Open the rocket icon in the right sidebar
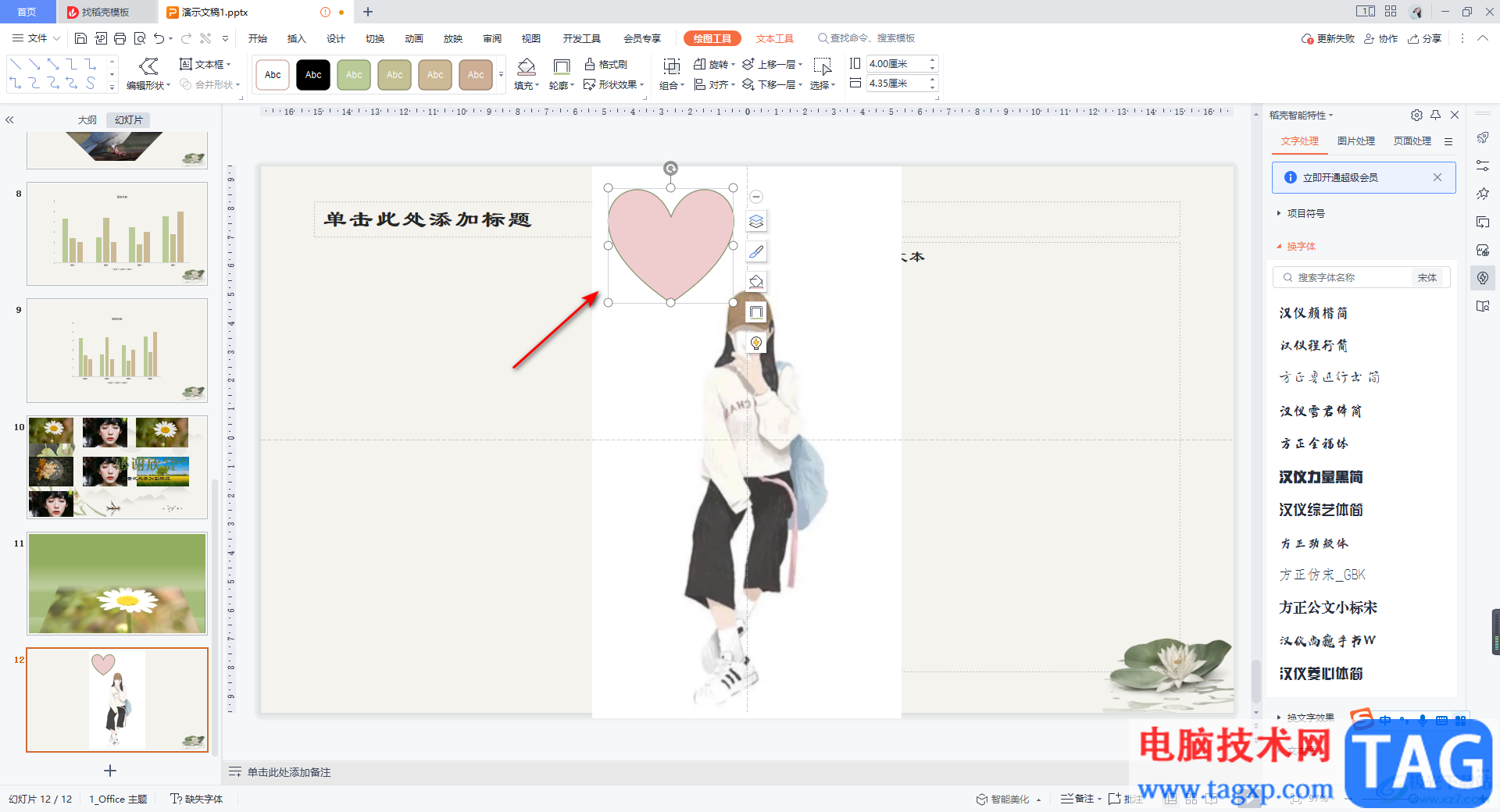 click(1482, 138)
